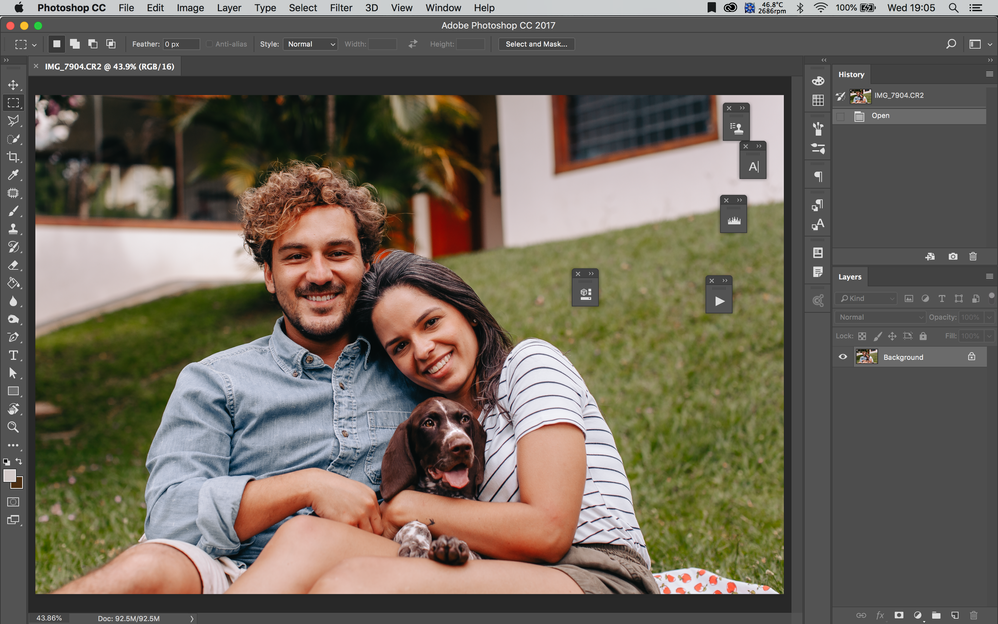Reset default foreground and background colors

6,462
